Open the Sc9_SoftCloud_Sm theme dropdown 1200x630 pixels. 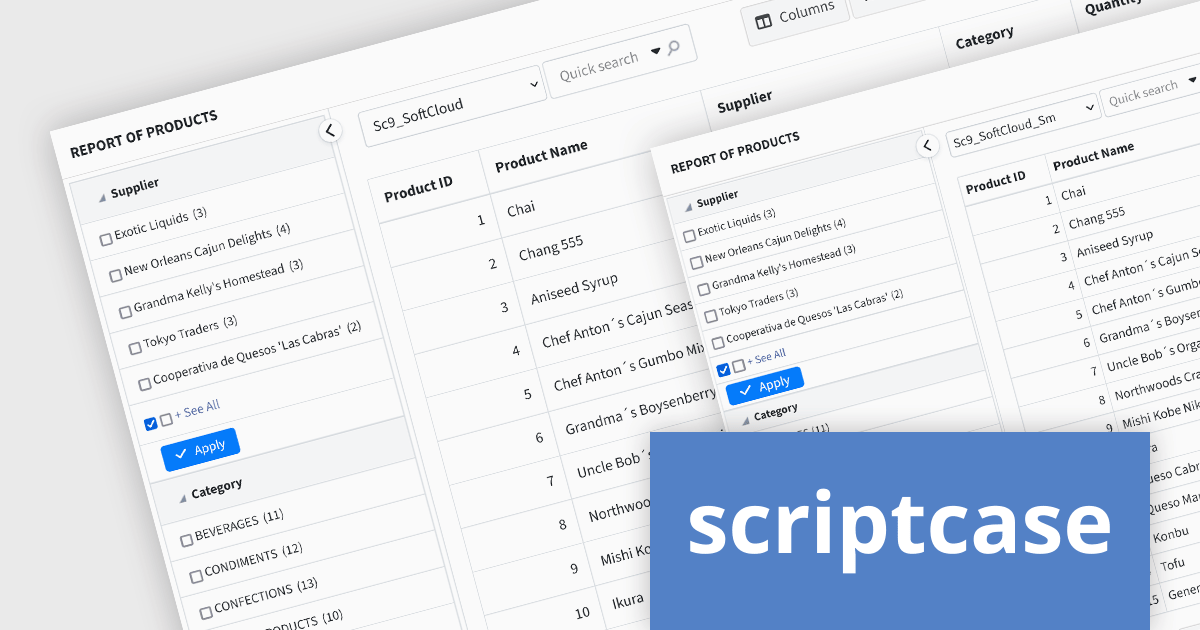[x=1022, y=126]
